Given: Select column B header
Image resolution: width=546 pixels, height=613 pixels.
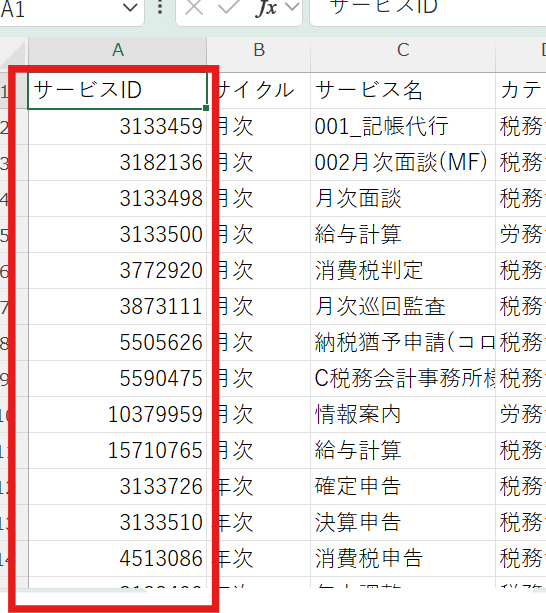Looking at the screenshot, I should [x=259, y=50].
